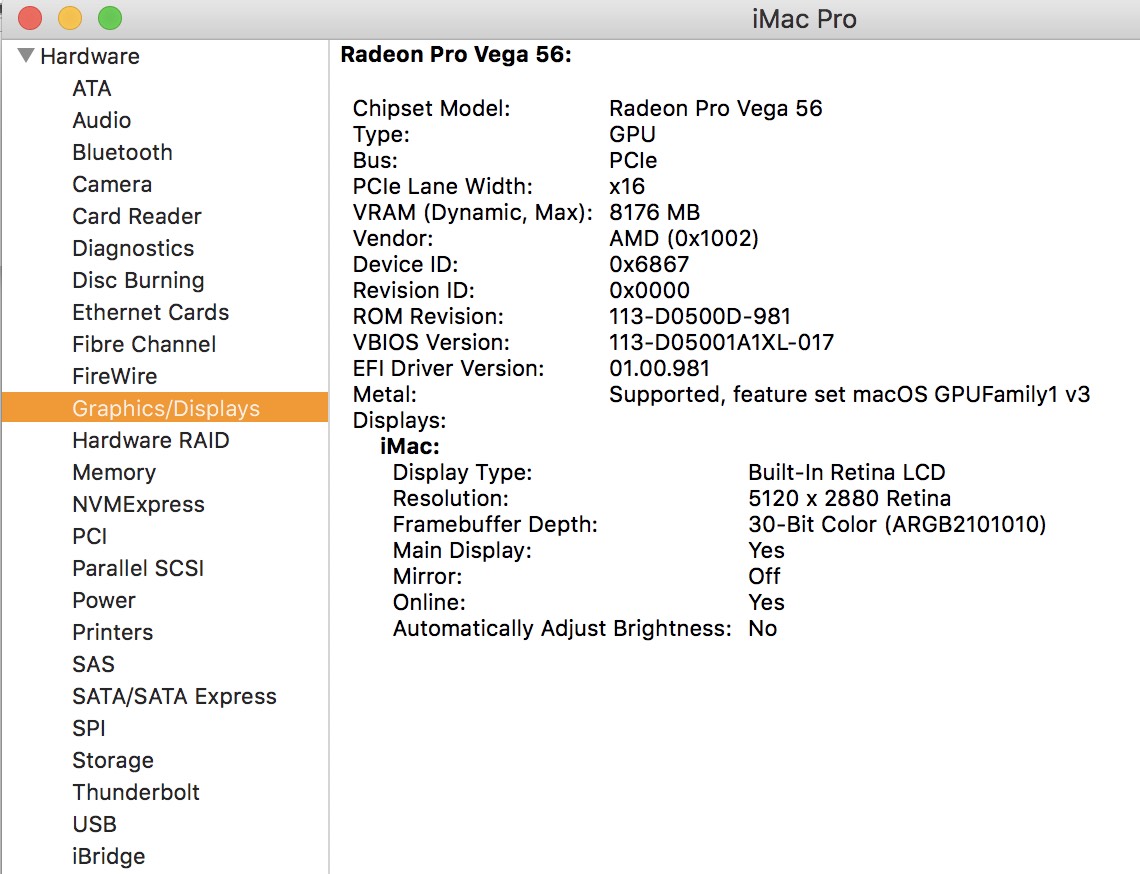Select ATA in the sidebar
The width and height of the screenshot is (1140, 874).
[92, 88]
